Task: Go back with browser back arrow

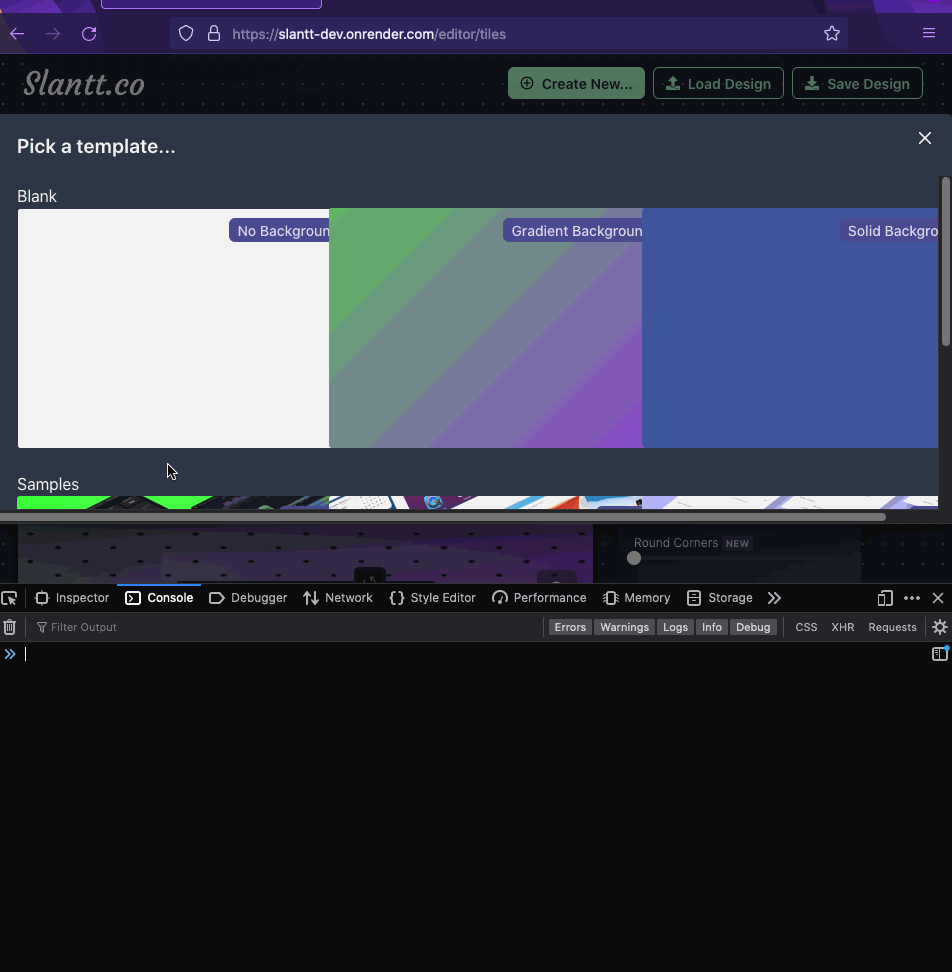Action: coord(17,33)
